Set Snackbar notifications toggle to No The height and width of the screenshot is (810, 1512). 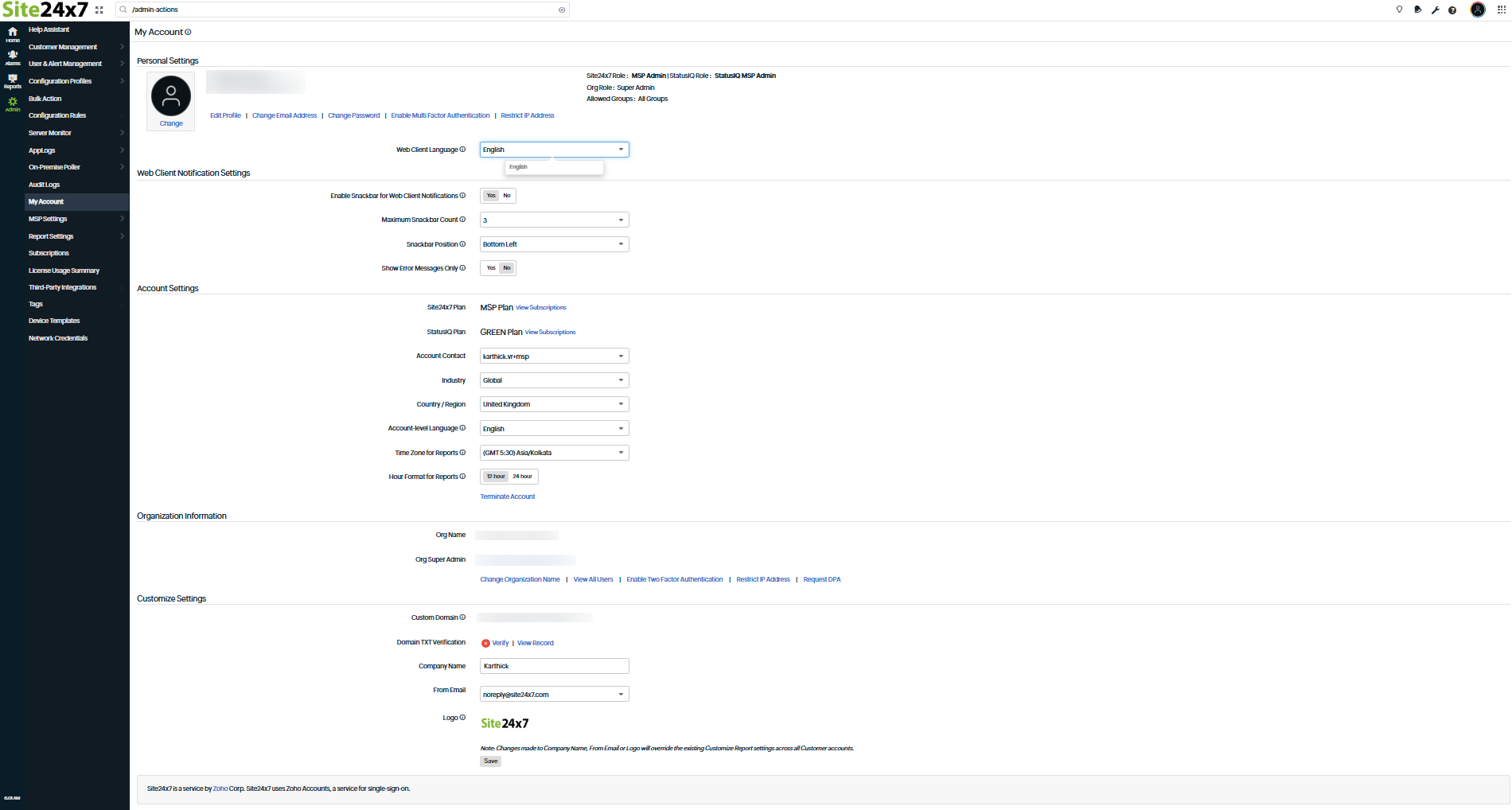point(507,196)
